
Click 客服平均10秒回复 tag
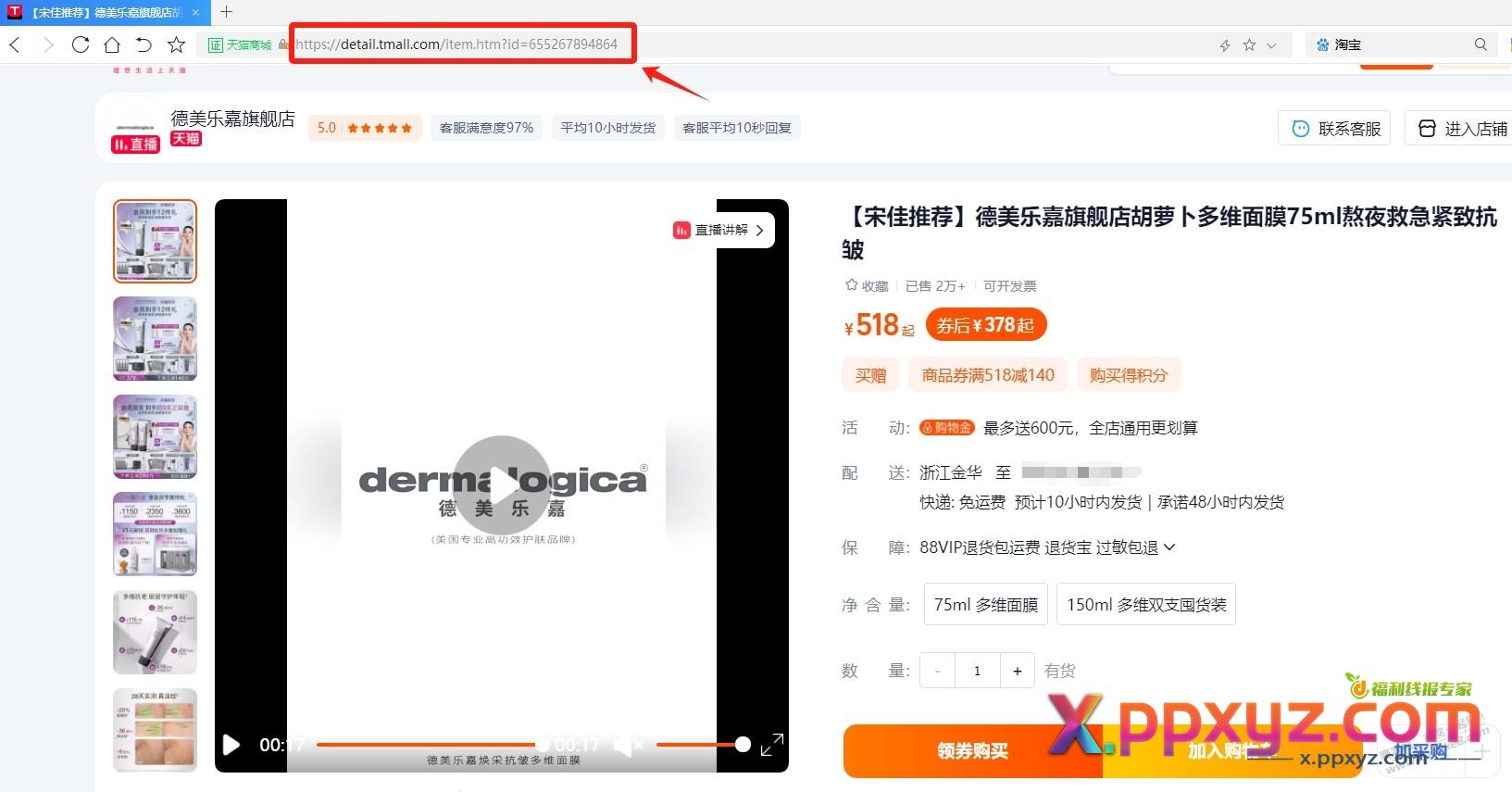(737, 128)
